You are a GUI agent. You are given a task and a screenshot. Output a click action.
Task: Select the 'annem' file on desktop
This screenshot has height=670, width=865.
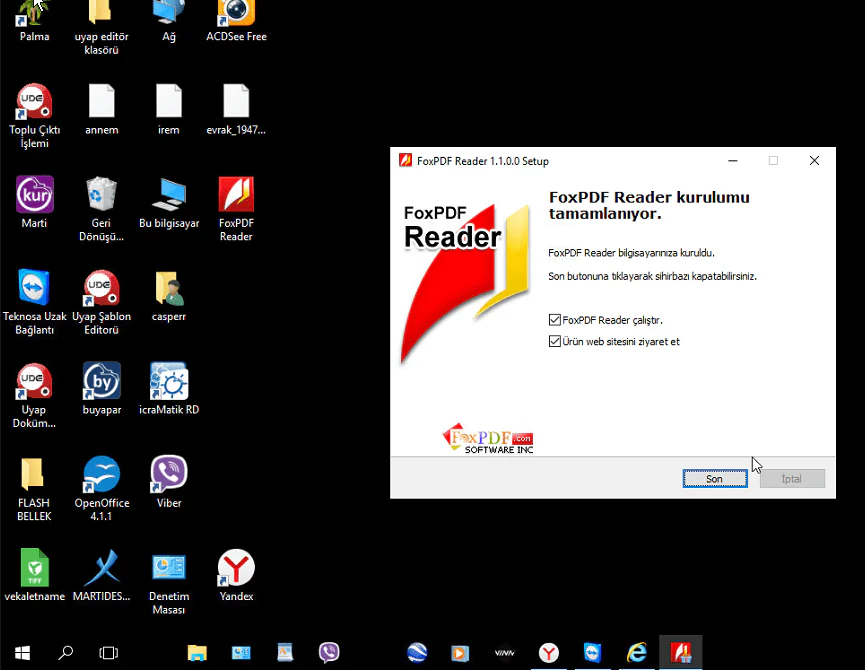pyautogui.click(x=102, y=109)
